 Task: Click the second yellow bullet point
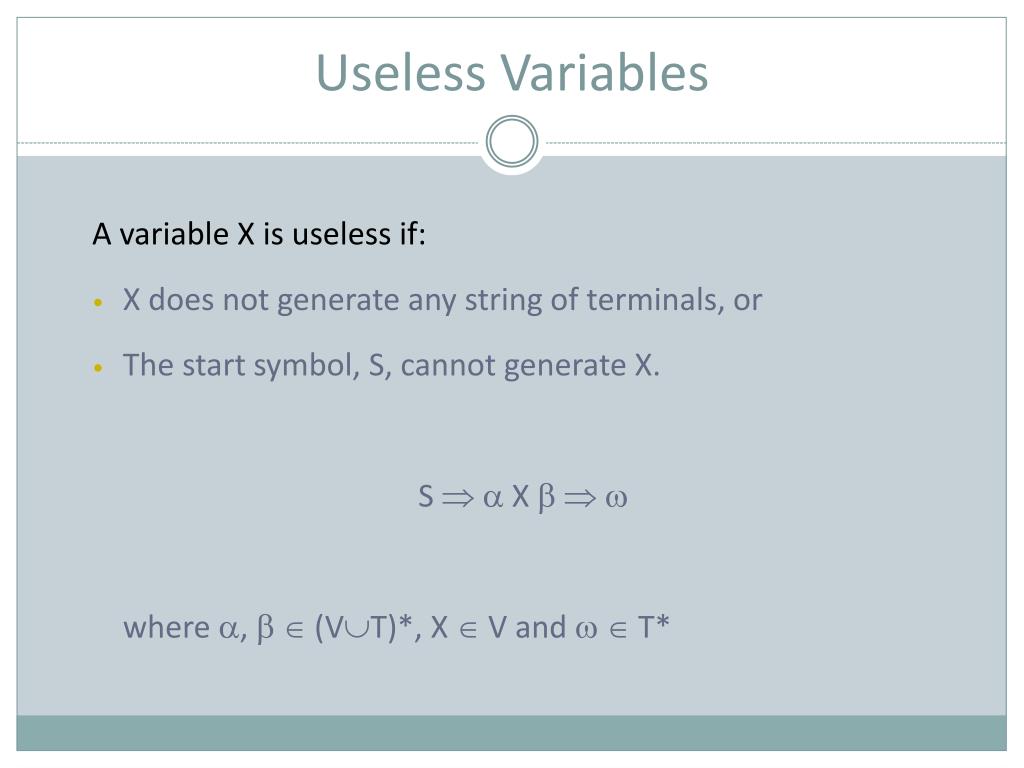tap(99, 368)
